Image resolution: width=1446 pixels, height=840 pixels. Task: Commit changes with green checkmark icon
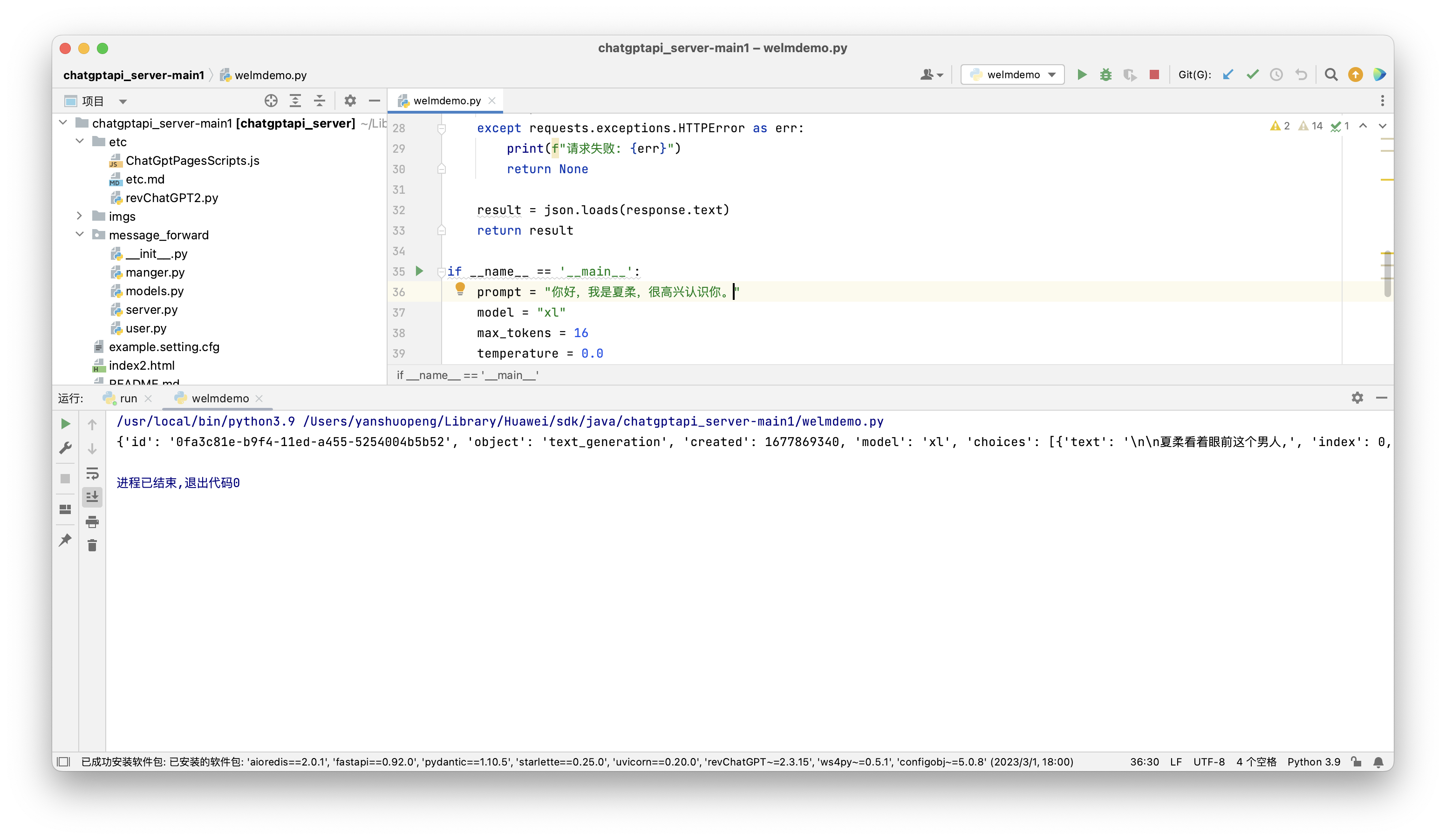pyautogui.click(x=1253, y=75)
